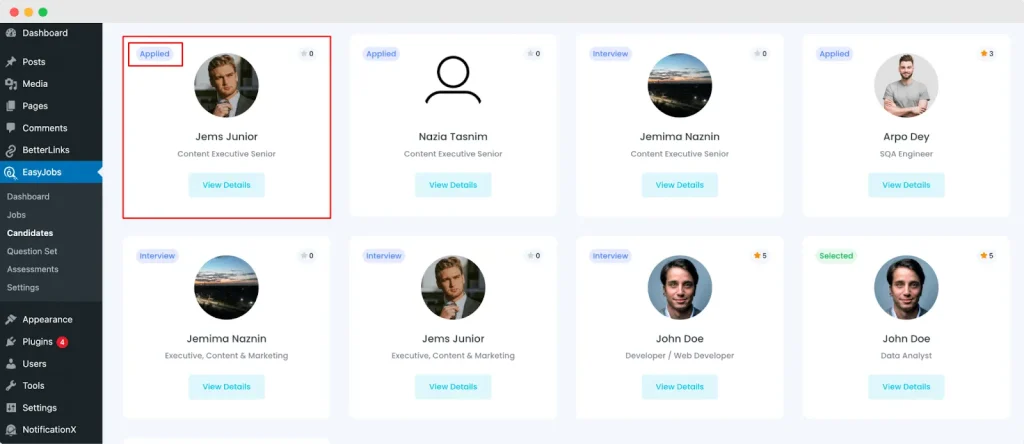Screen dimensions: 1024x444
Task: Click the Appearance brush icon
Action: pyautogui.click(x=11, y=320)
